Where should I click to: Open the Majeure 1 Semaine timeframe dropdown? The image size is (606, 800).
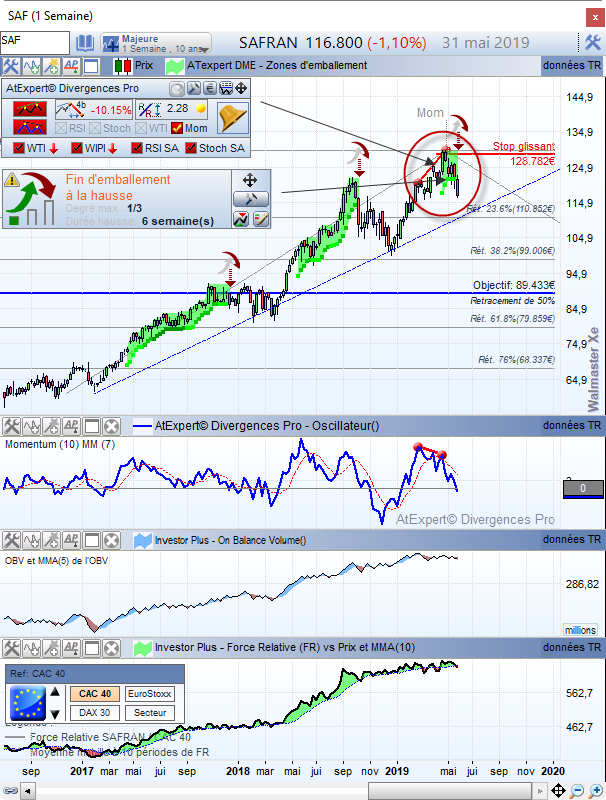pos(156,43)
